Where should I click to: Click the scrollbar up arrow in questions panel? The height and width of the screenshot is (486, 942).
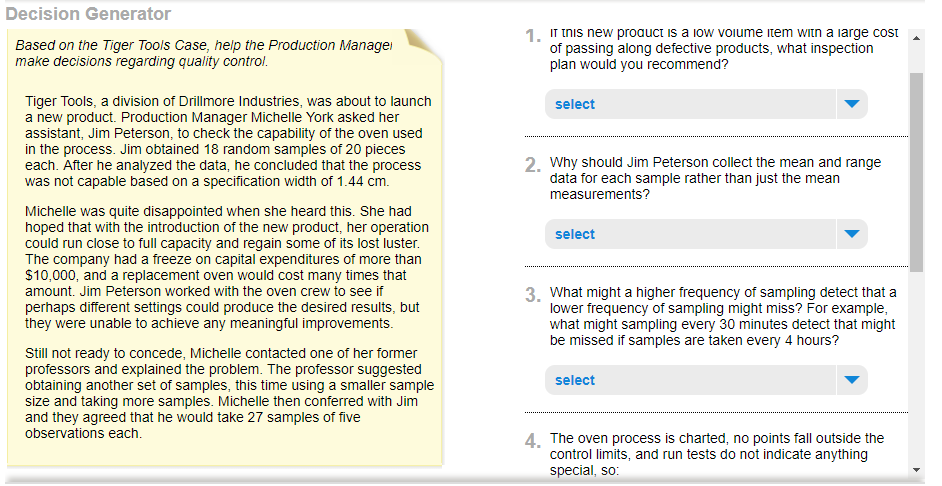(x=916, y=38)
